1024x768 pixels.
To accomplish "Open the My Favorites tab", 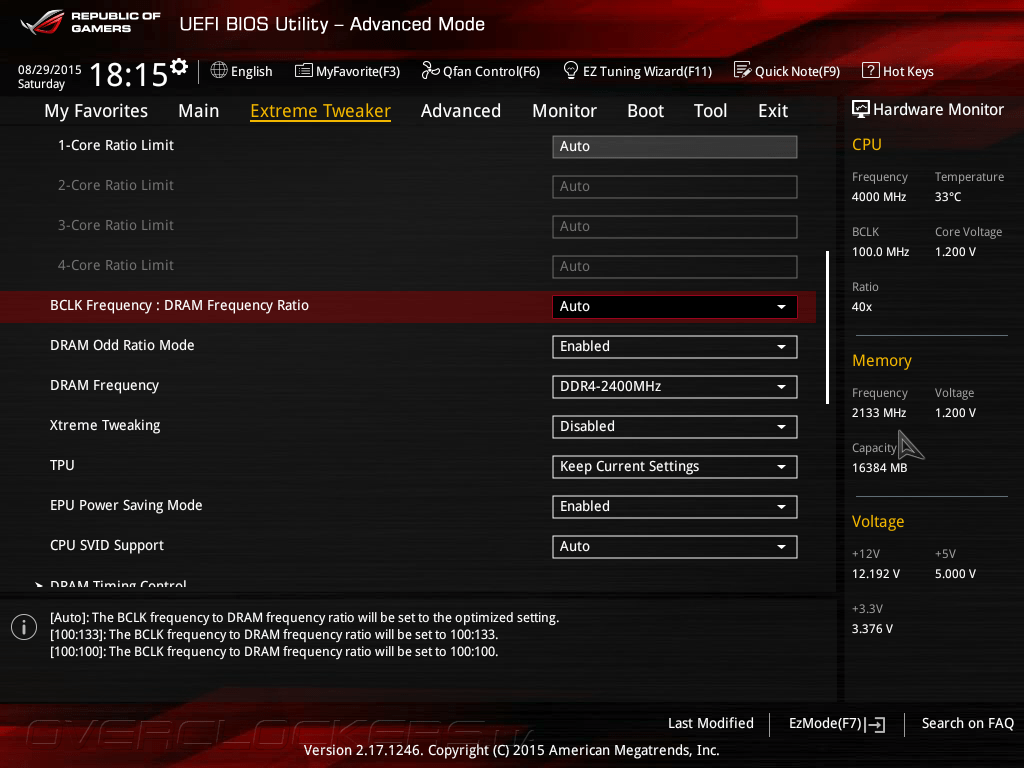I will [x=96, y=111].
